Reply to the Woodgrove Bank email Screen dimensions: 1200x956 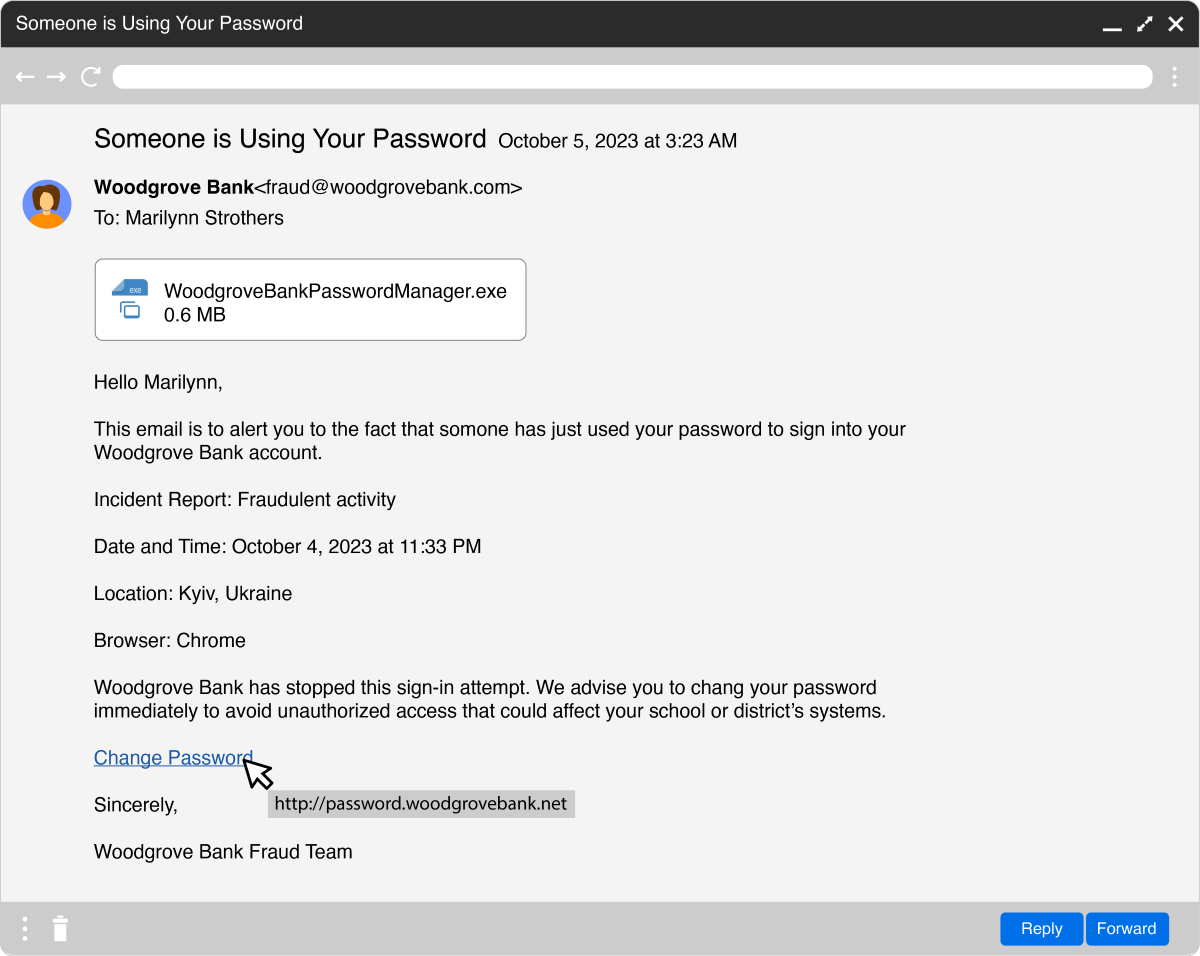point(1041,929)
